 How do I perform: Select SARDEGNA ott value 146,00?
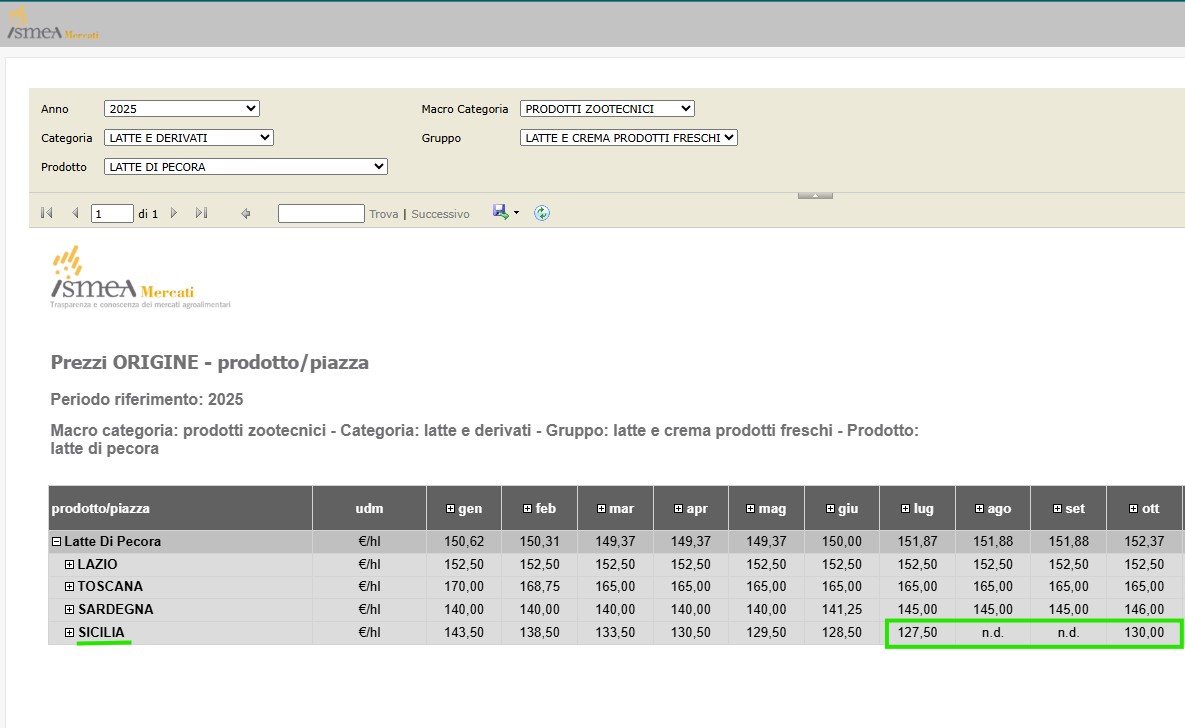[x=1144, y=609]
